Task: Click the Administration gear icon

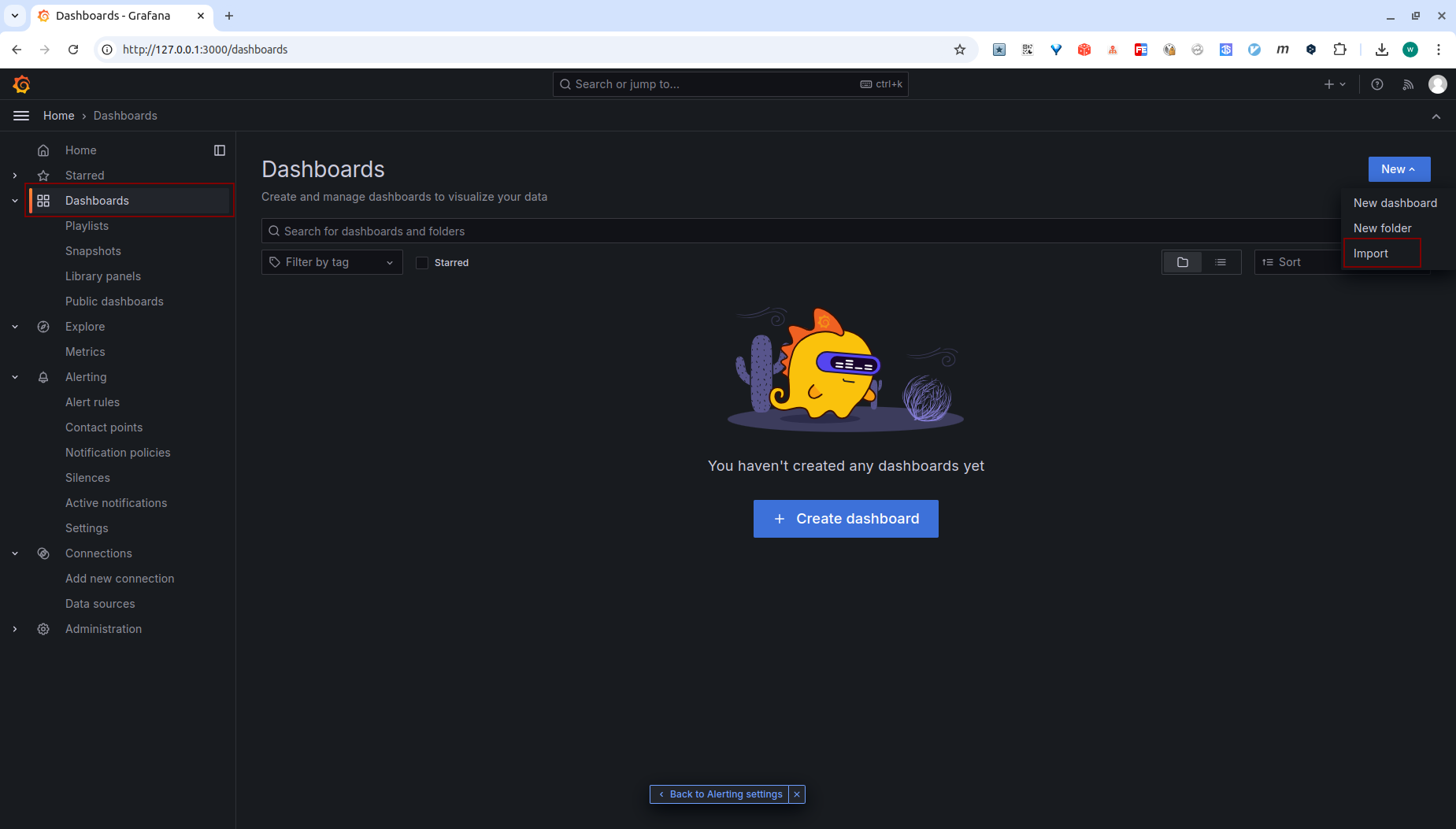Action: [43, 629]
